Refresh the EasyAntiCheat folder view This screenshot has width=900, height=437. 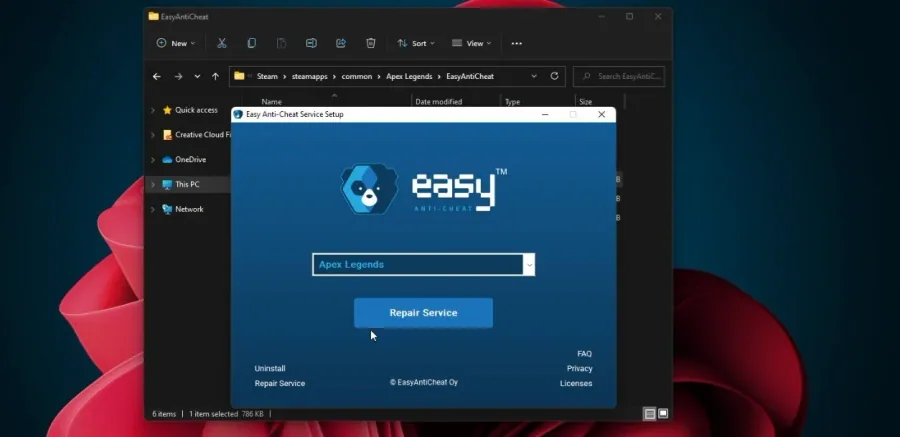(x=554, y=76)
